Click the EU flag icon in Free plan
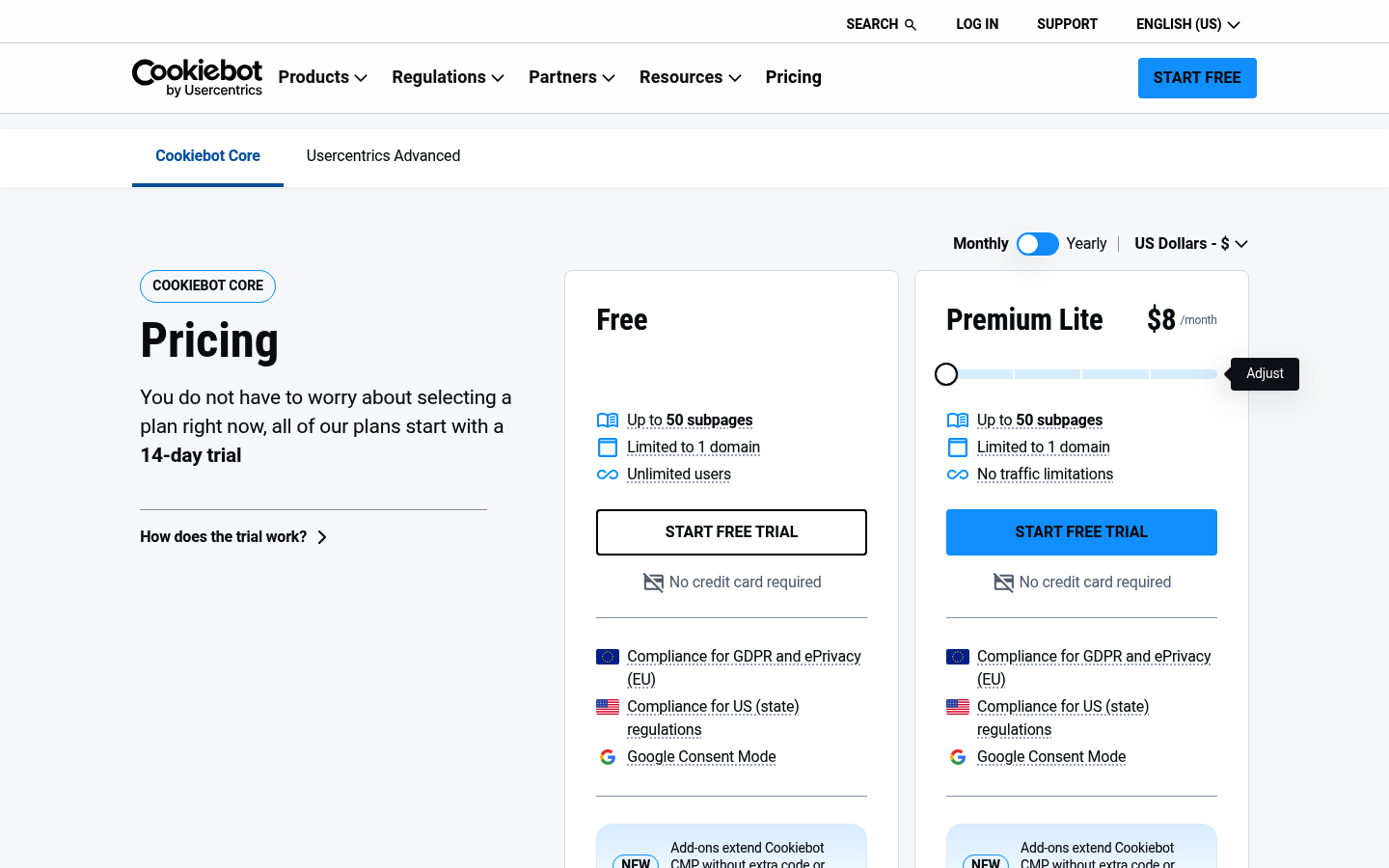 (x=608, y=657)
